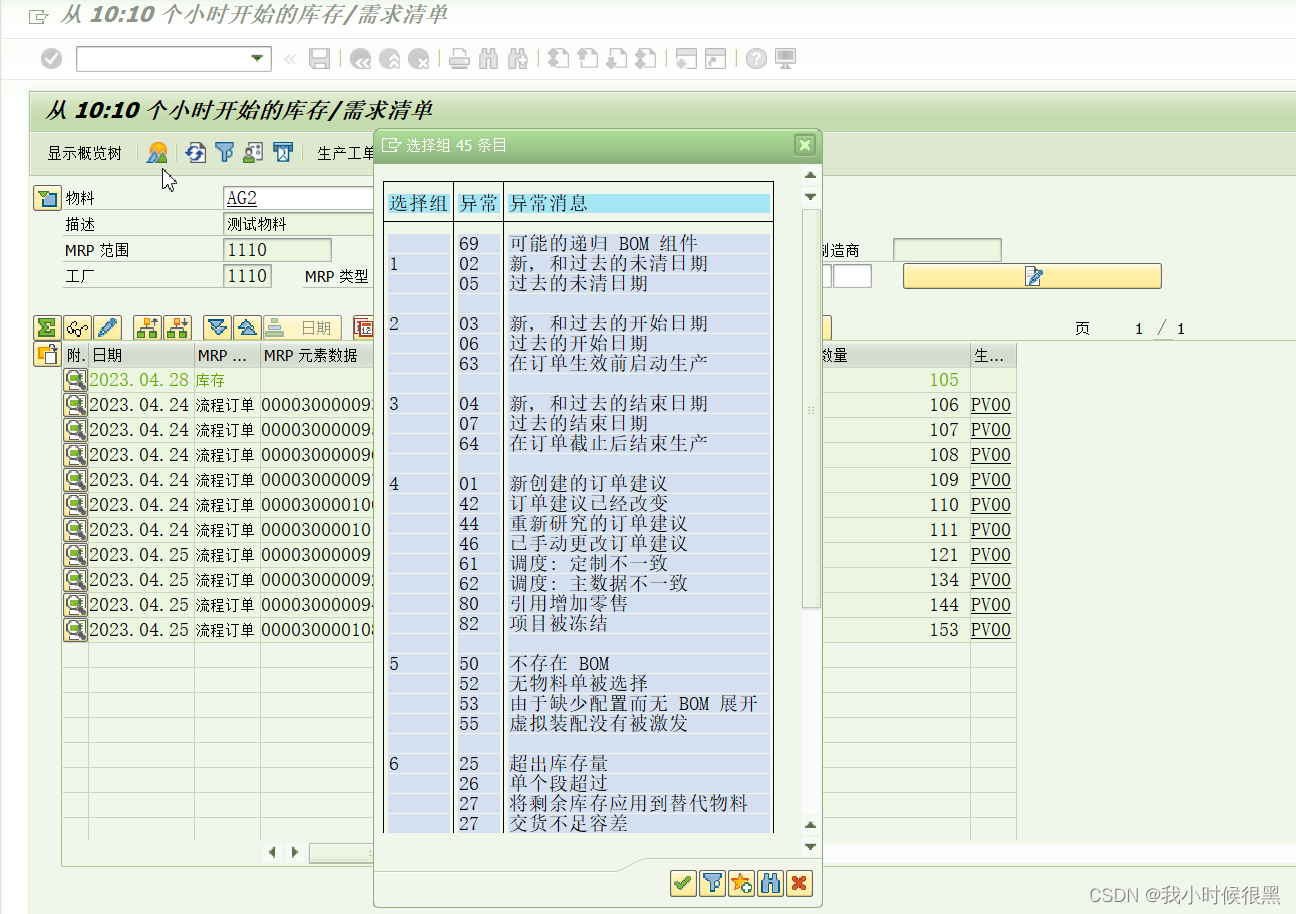Image resolution: width=1296 pixels, height=914 pixels.
Task: Click the wide yellow edit pencil button near 制造商
Action: click(1032, 276)
